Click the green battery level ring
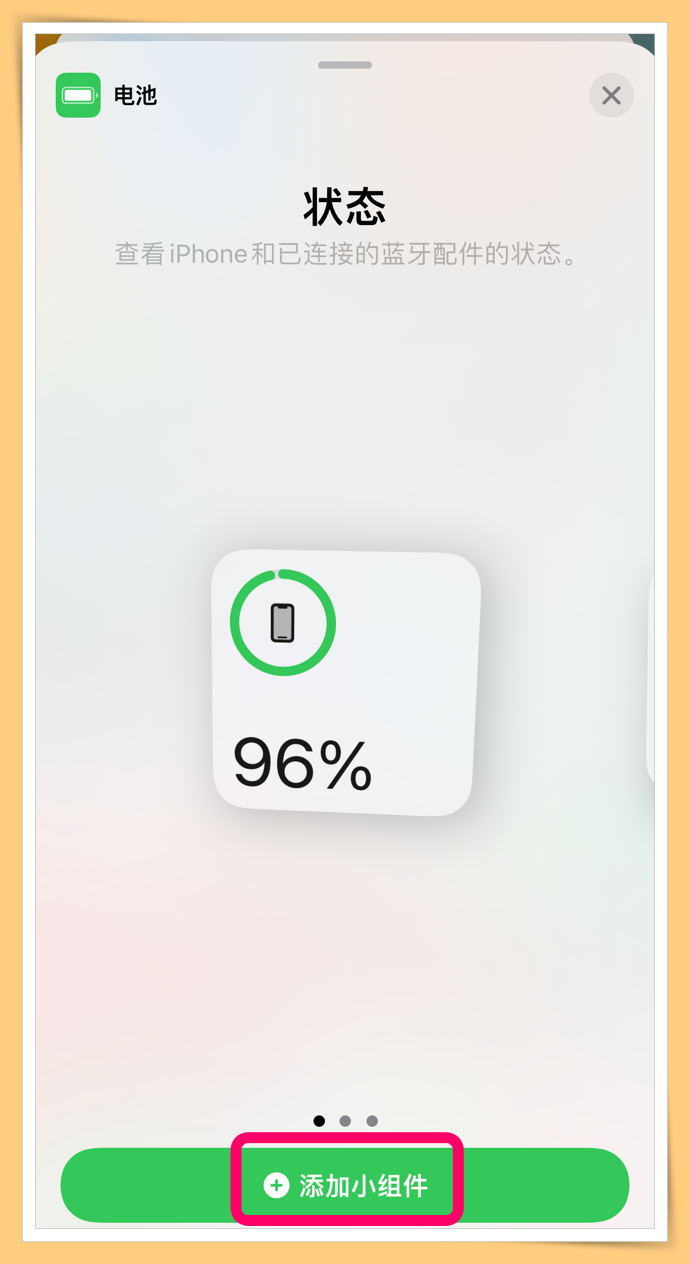 point(283,623)
